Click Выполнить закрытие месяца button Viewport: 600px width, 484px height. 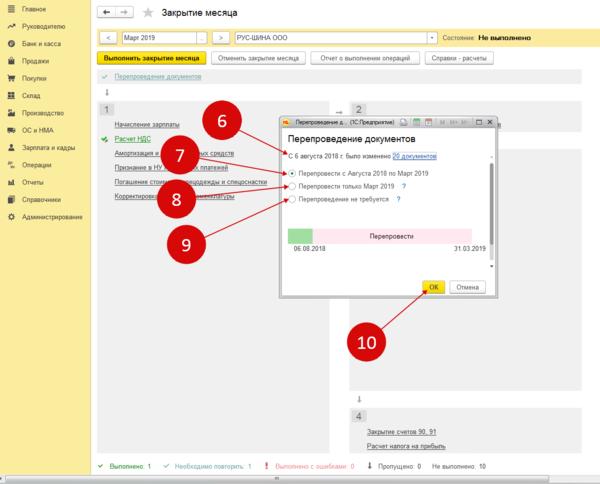[152, 58]
